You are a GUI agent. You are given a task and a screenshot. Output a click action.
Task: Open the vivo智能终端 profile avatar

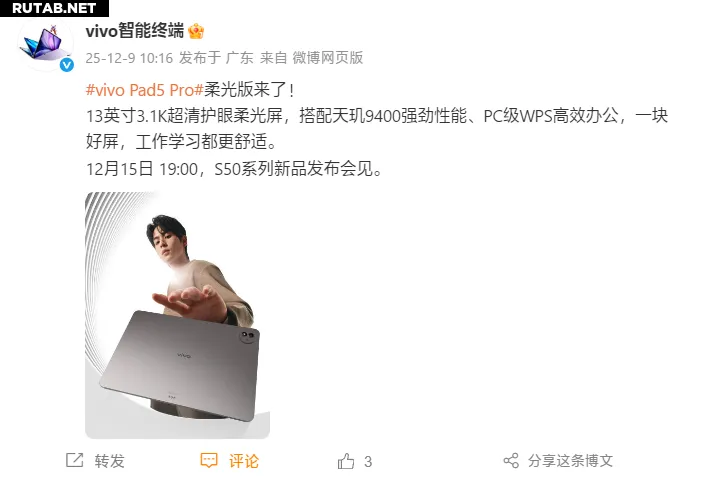[45, 43]
